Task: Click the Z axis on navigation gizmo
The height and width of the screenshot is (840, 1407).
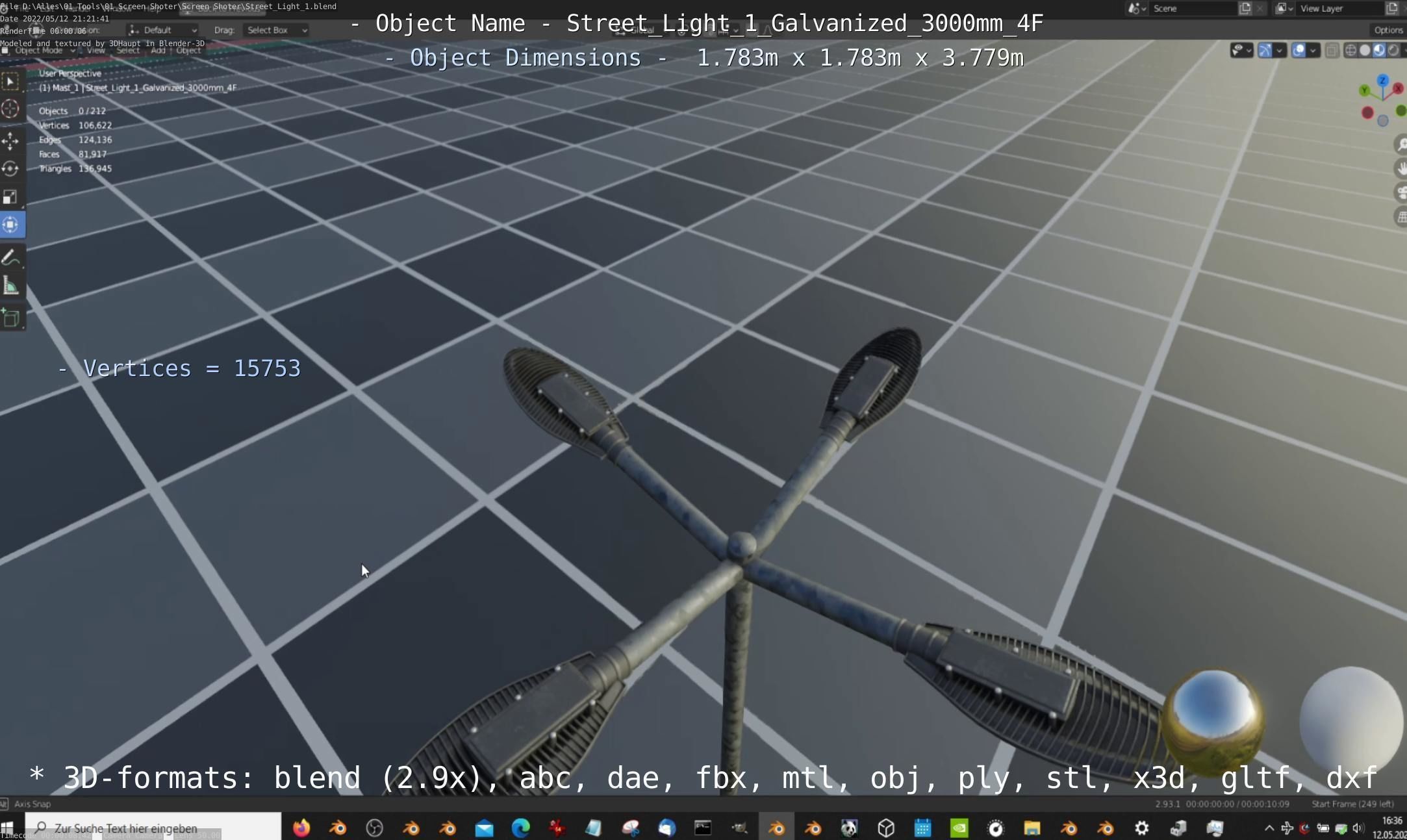Action: click(1382, 81)
